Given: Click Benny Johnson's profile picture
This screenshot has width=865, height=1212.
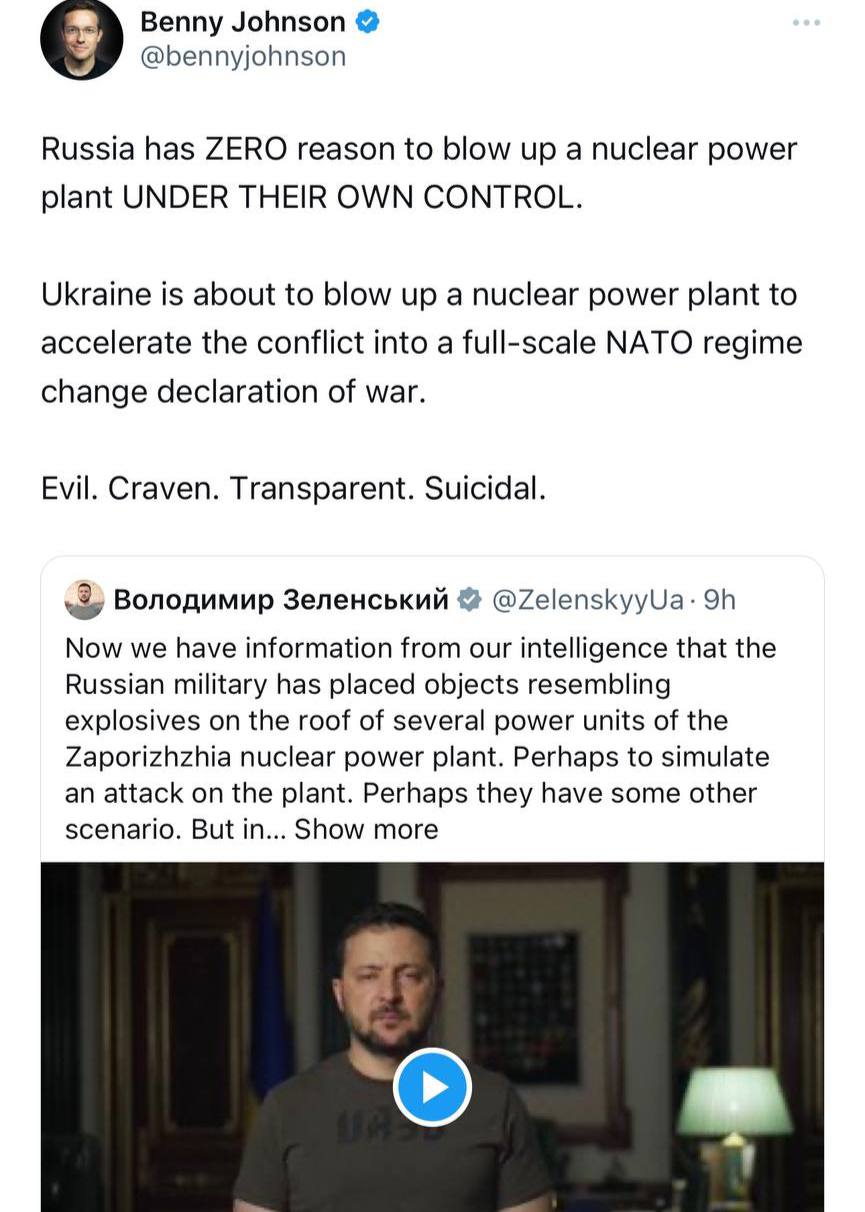Looking at the screenshot, I should 82,40.
